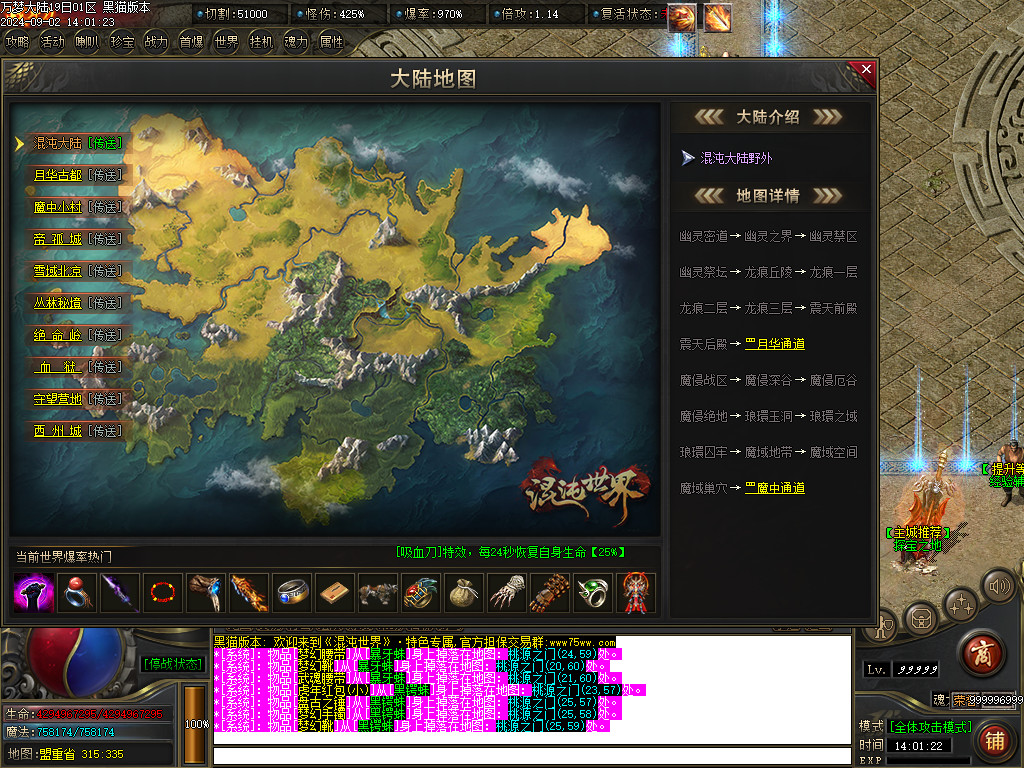Click right arrows beside 地图详情 header

coord(827,196)
